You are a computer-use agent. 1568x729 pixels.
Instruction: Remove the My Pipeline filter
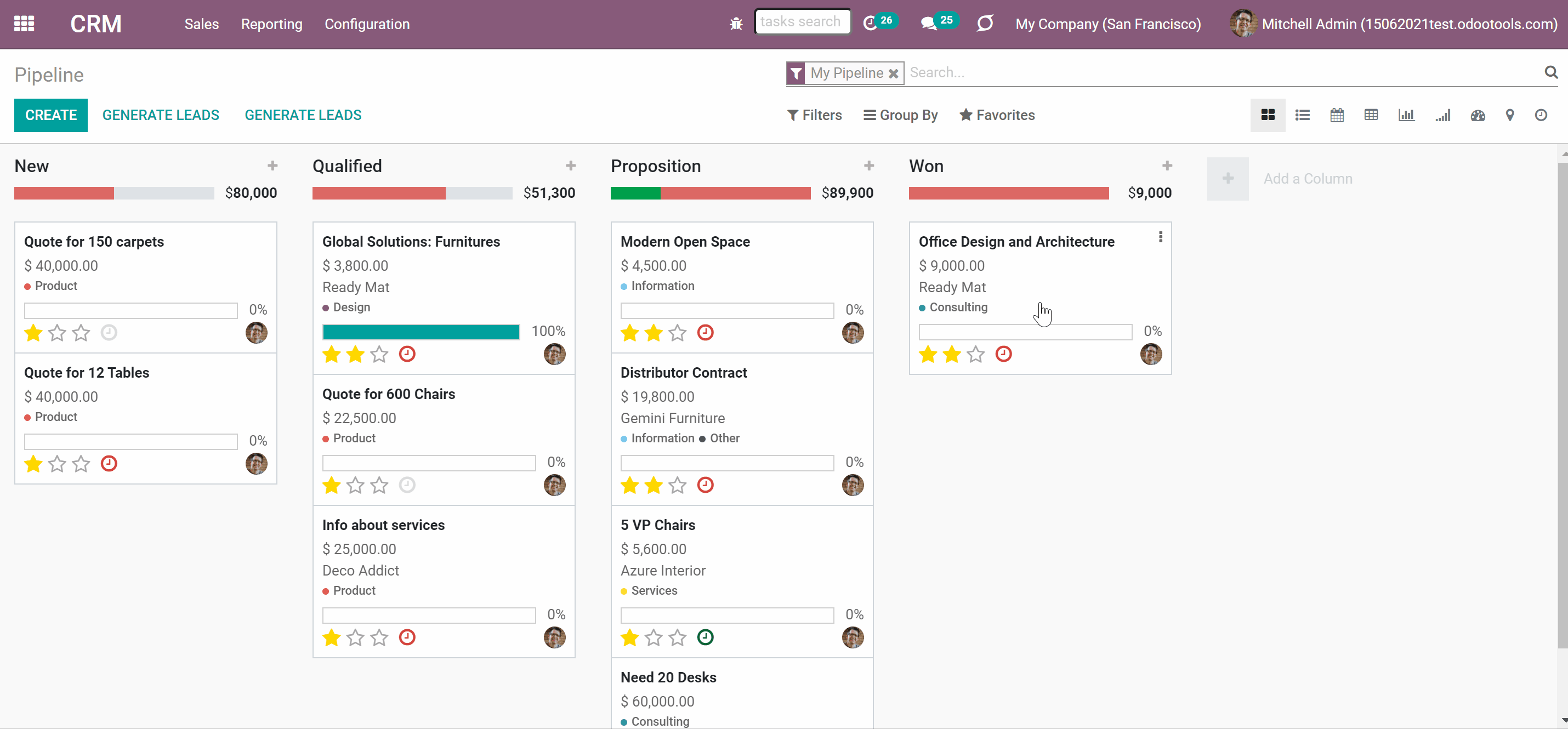point(893,73)
